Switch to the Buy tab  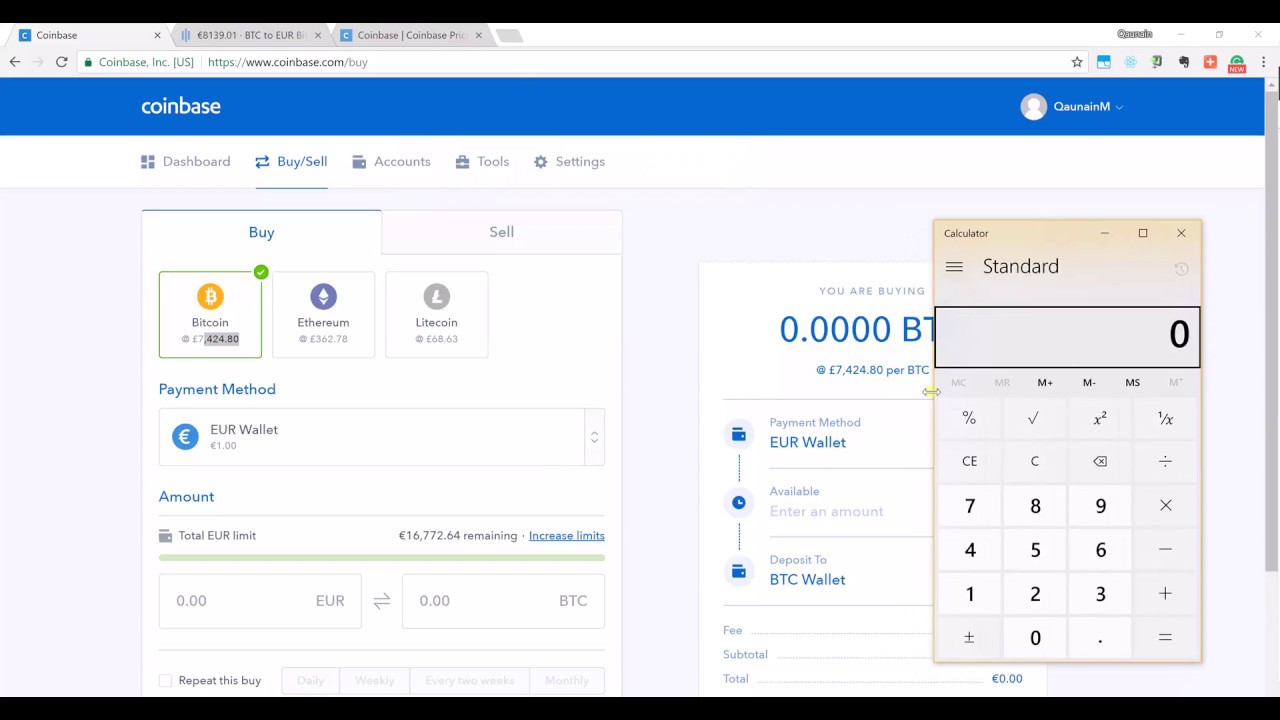click(x=261, y=232)
